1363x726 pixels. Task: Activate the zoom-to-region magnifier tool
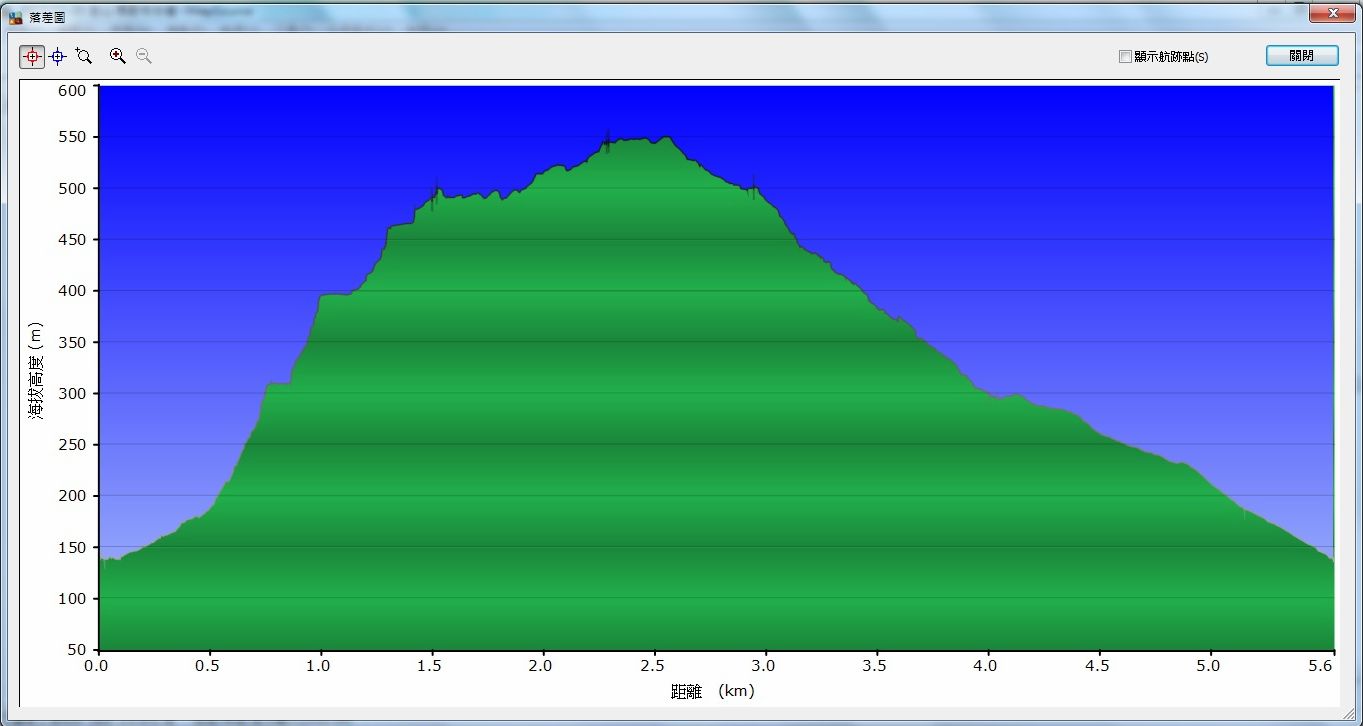[x=84, y=57]
